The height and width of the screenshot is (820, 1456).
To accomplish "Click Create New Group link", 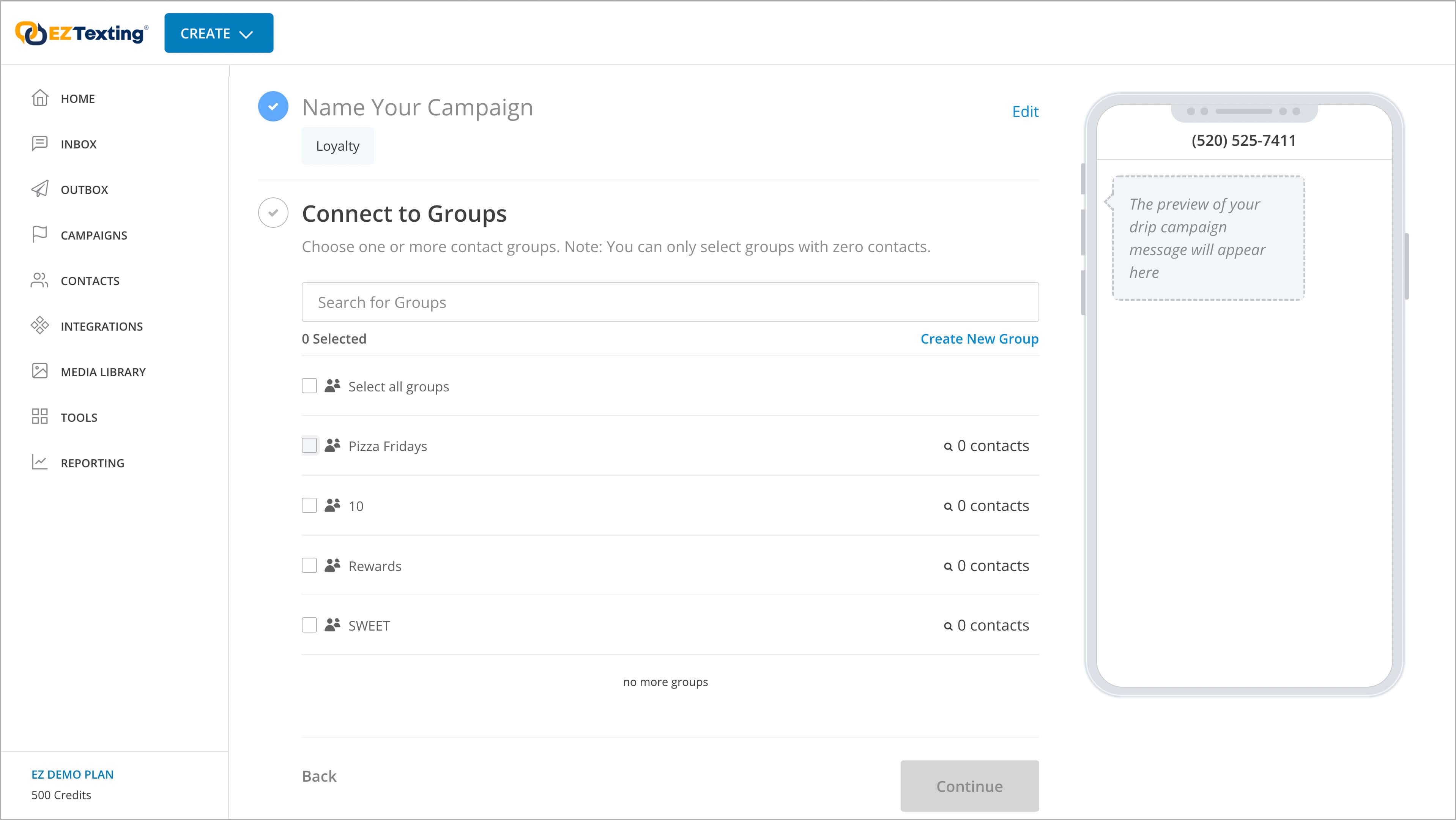I will pos(980,338).
